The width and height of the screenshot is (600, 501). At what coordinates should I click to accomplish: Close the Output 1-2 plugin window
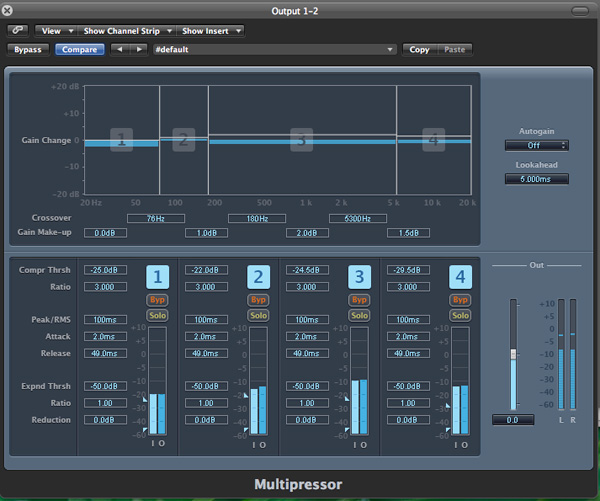[x=7, y=10]
